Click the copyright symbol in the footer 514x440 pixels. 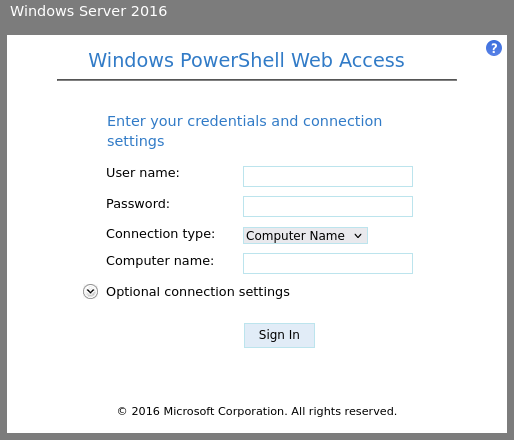click(x=122, y=411)
